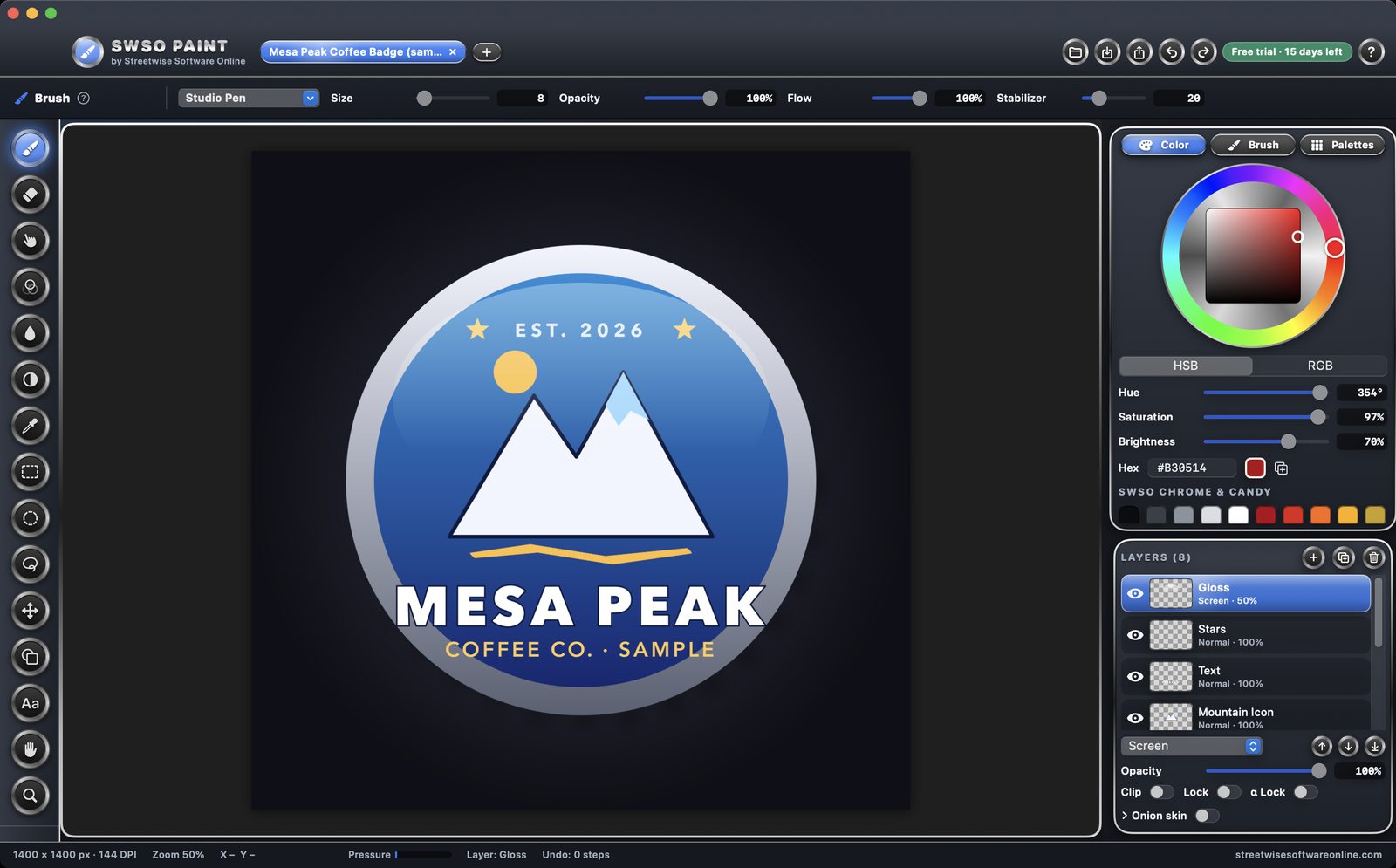This screenshot has width=1396, height=868.
Task: Switch to the RGB color mode
Action: 1319,366
